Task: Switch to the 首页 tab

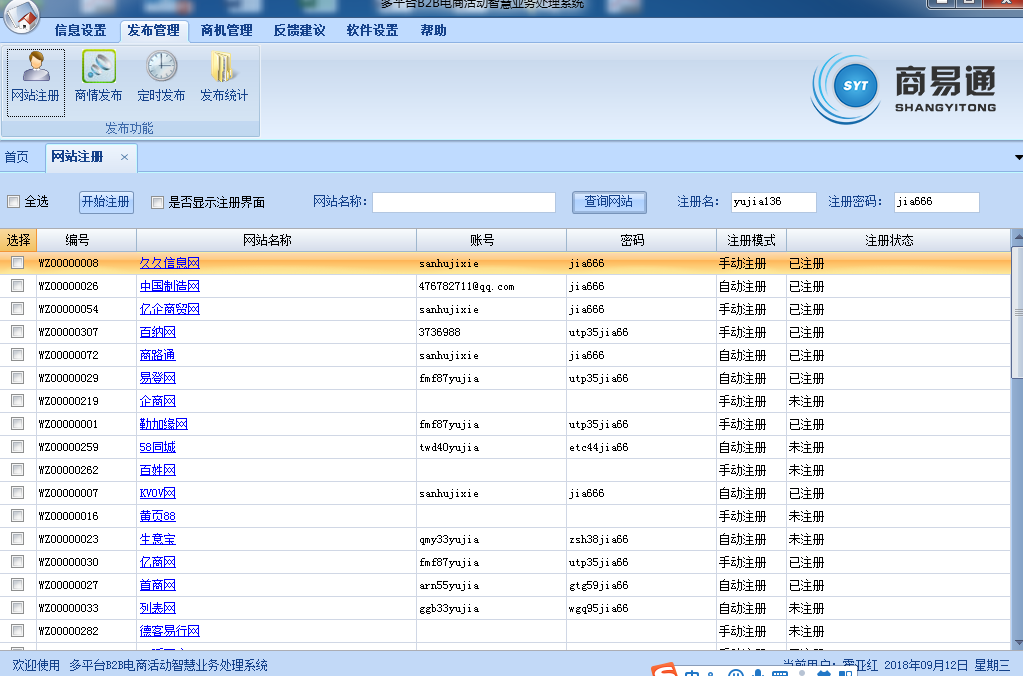Action: tap(17, 157)
